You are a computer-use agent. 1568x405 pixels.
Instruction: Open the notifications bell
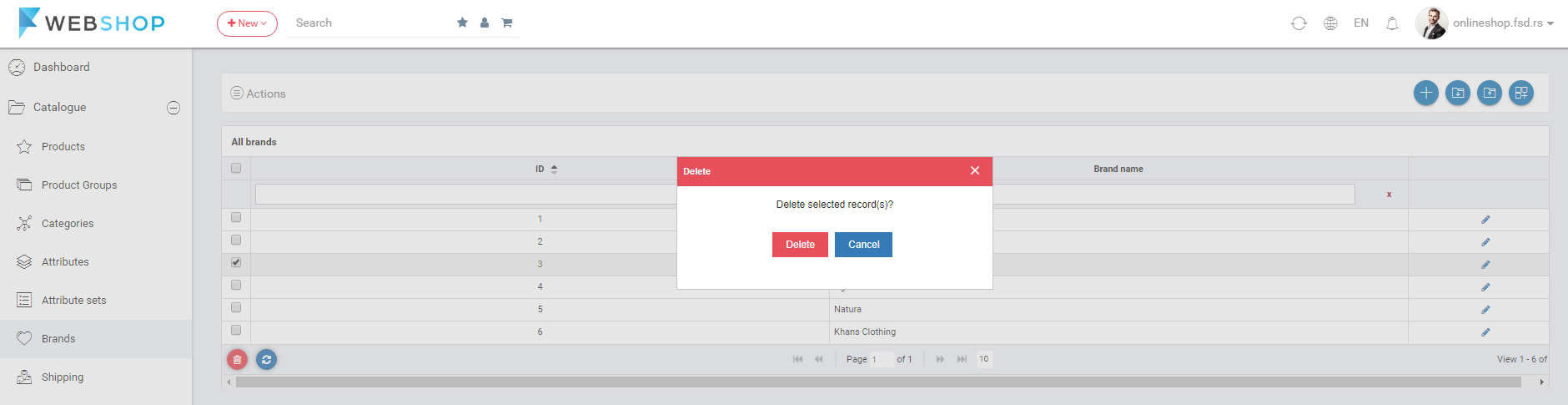coord(1392,23)
